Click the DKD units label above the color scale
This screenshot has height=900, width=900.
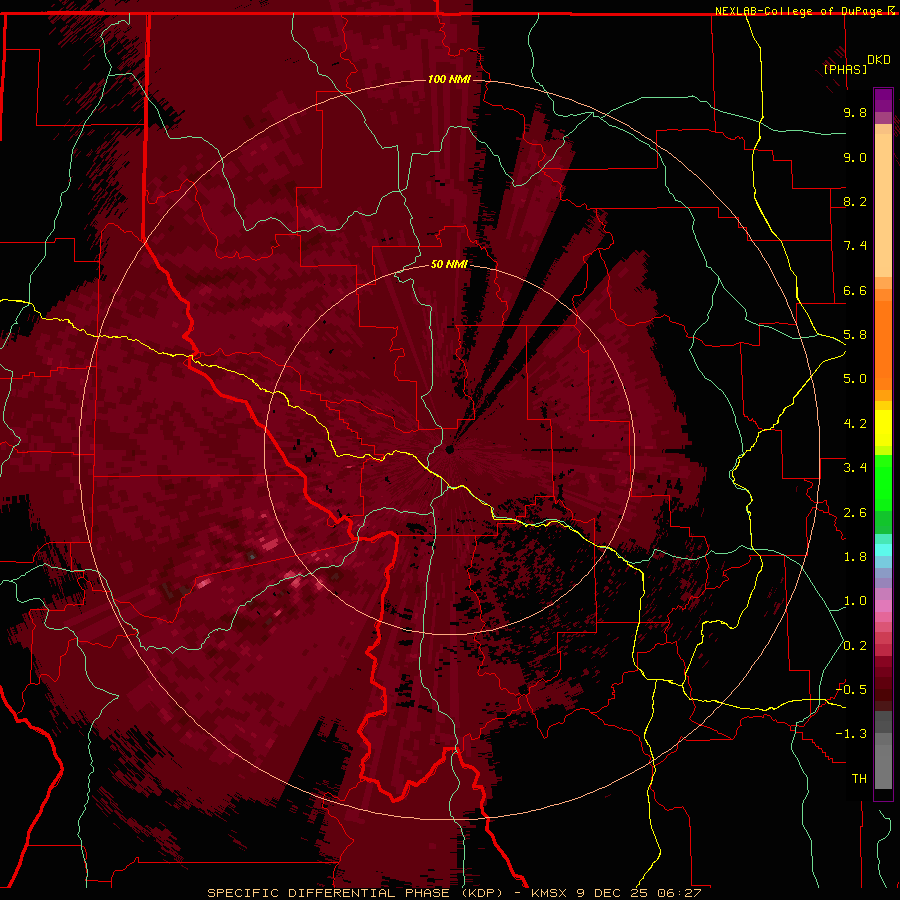click(x=879, y=60)
